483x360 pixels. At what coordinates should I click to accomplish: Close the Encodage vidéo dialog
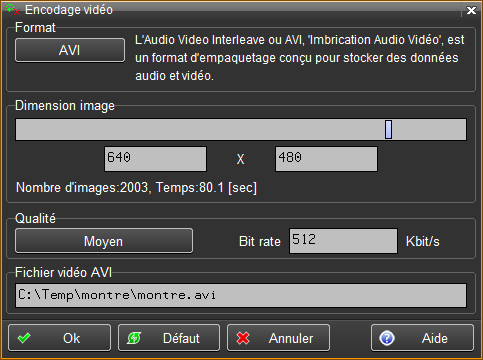click(471, 10)
